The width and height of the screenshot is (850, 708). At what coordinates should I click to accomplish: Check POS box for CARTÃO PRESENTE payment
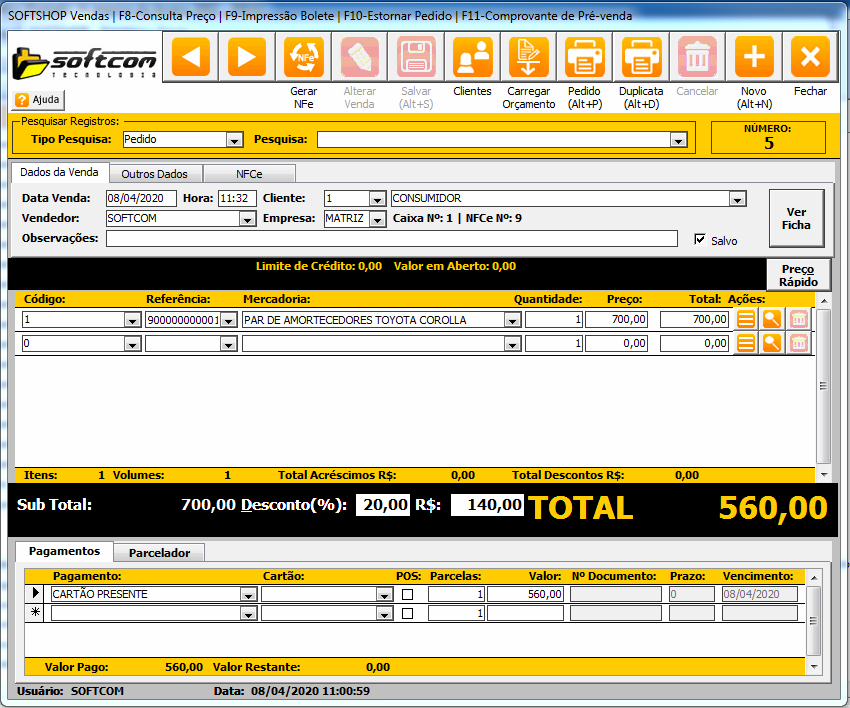tap(407, 594)
